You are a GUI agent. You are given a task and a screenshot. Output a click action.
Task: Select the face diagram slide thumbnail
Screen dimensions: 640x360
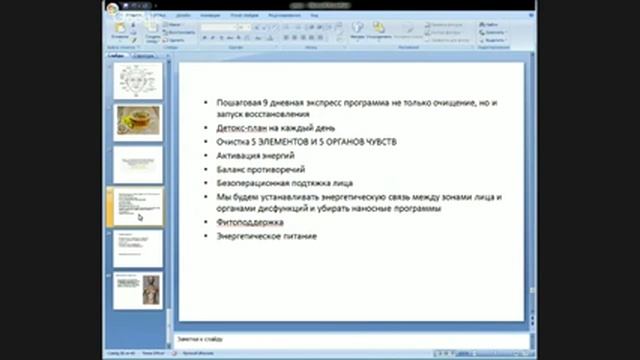click(x=138, y=80)
